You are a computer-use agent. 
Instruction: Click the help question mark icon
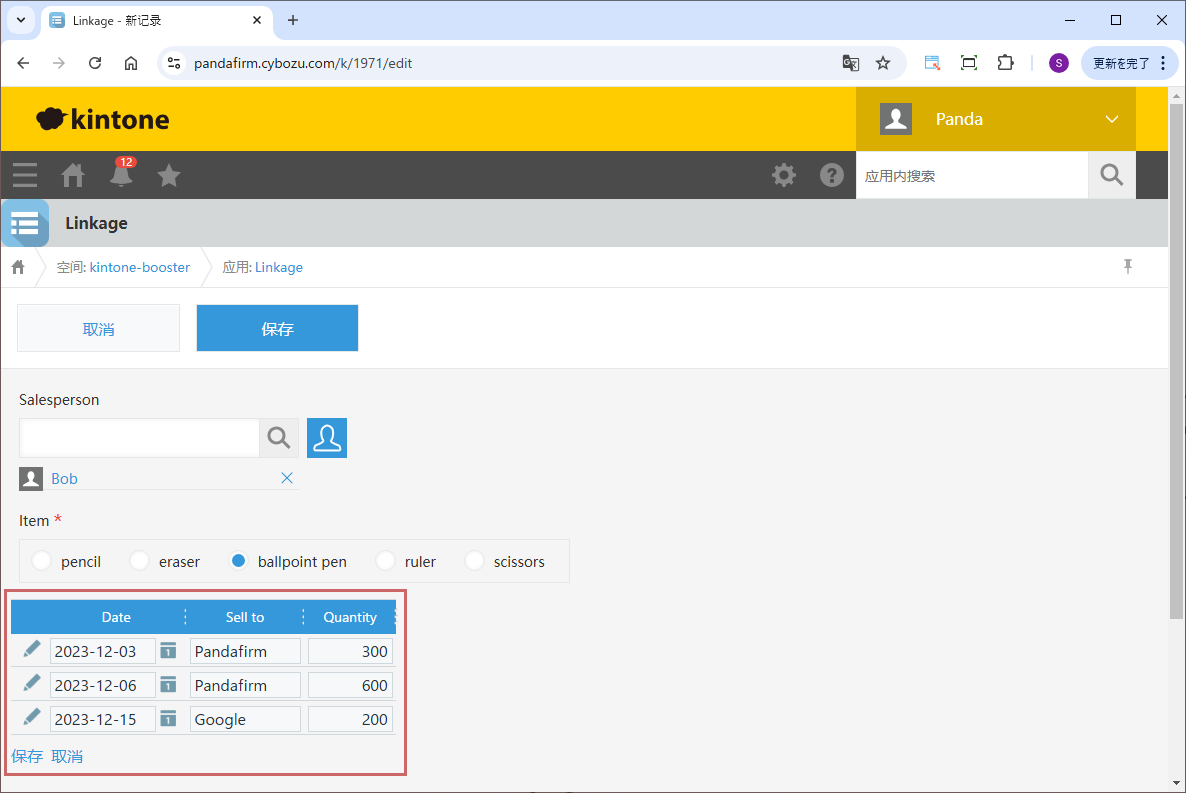point(831,175)
